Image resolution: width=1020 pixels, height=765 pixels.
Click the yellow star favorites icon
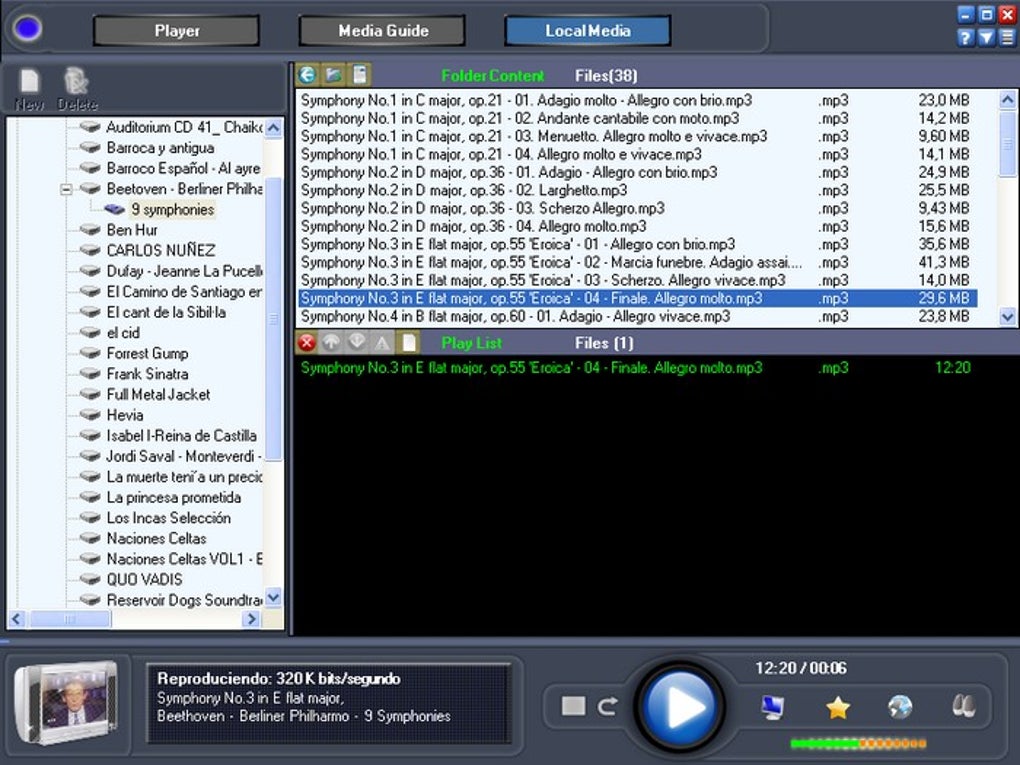click(x=838, y=707)
